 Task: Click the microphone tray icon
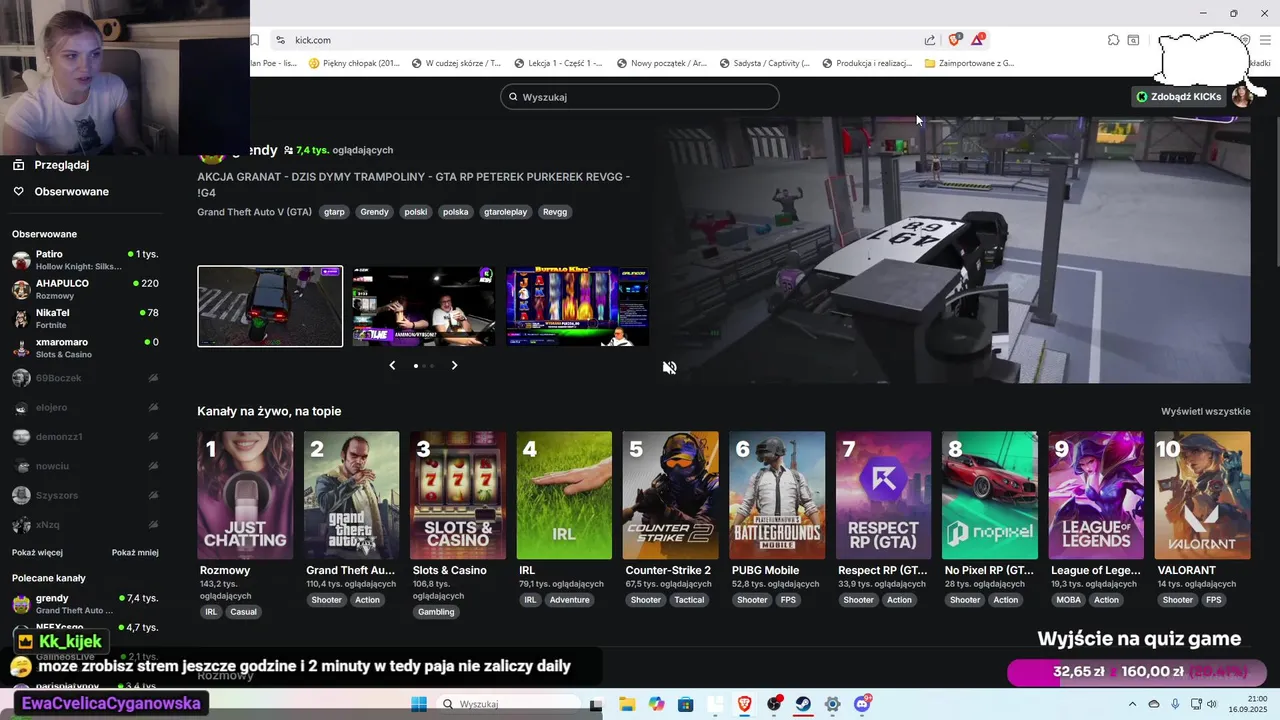[x=1175, y=704]
